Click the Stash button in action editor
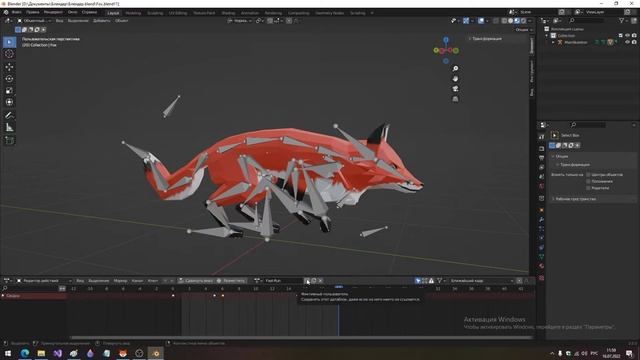Image resolution: width=640 pixels, height=360 pixels. pos(231,281)
